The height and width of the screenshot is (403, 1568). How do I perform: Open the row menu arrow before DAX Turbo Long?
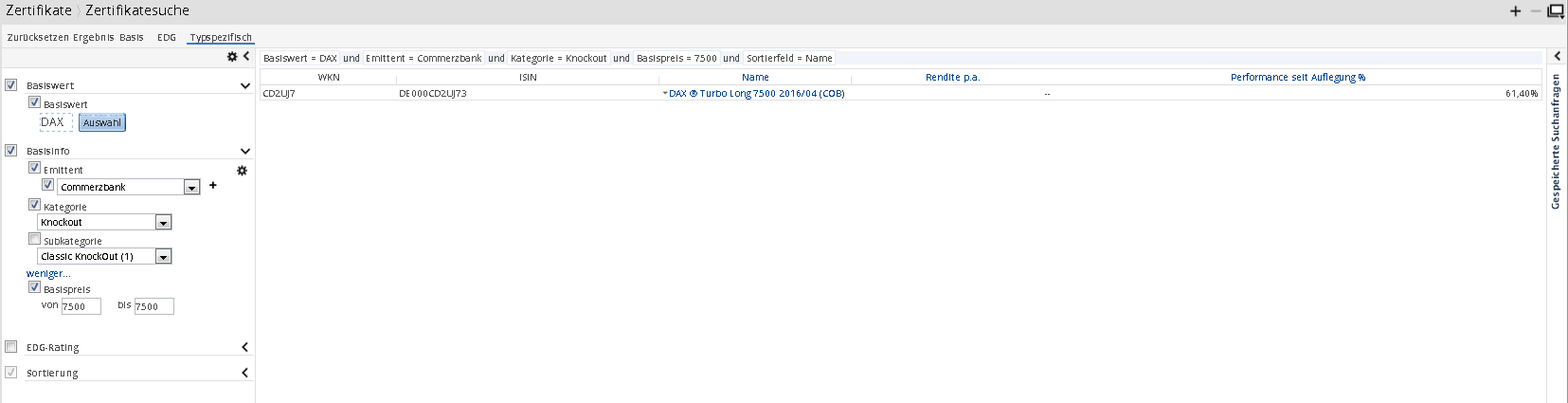tap(665, 94)
